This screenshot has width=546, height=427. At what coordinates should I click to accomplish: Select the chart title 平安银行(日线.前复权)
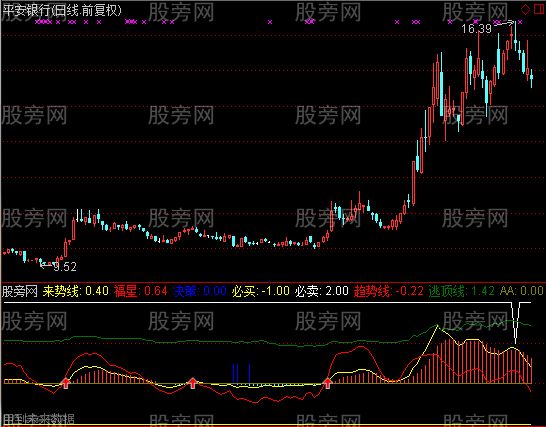coord(62,10)
